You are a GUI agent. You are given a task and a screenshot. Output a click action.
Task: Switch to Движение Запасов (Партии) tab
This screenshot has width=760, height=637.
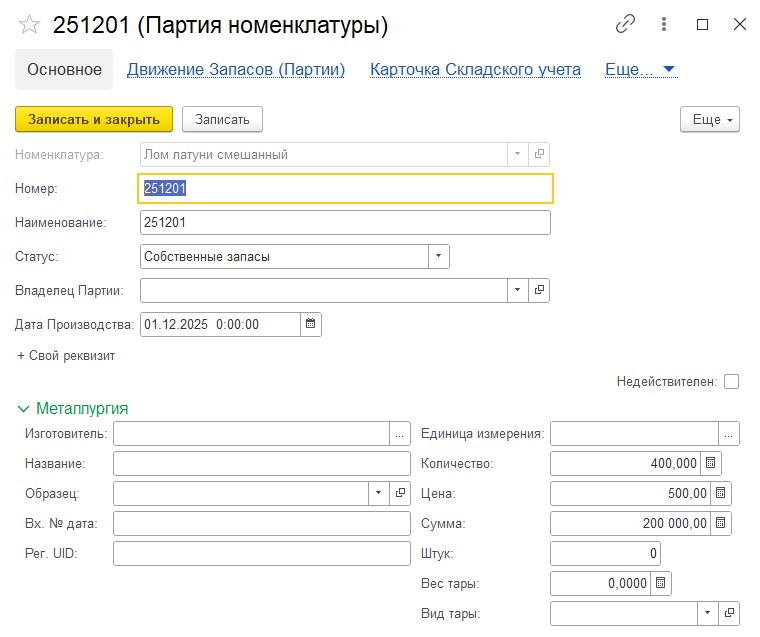(235, 69)
